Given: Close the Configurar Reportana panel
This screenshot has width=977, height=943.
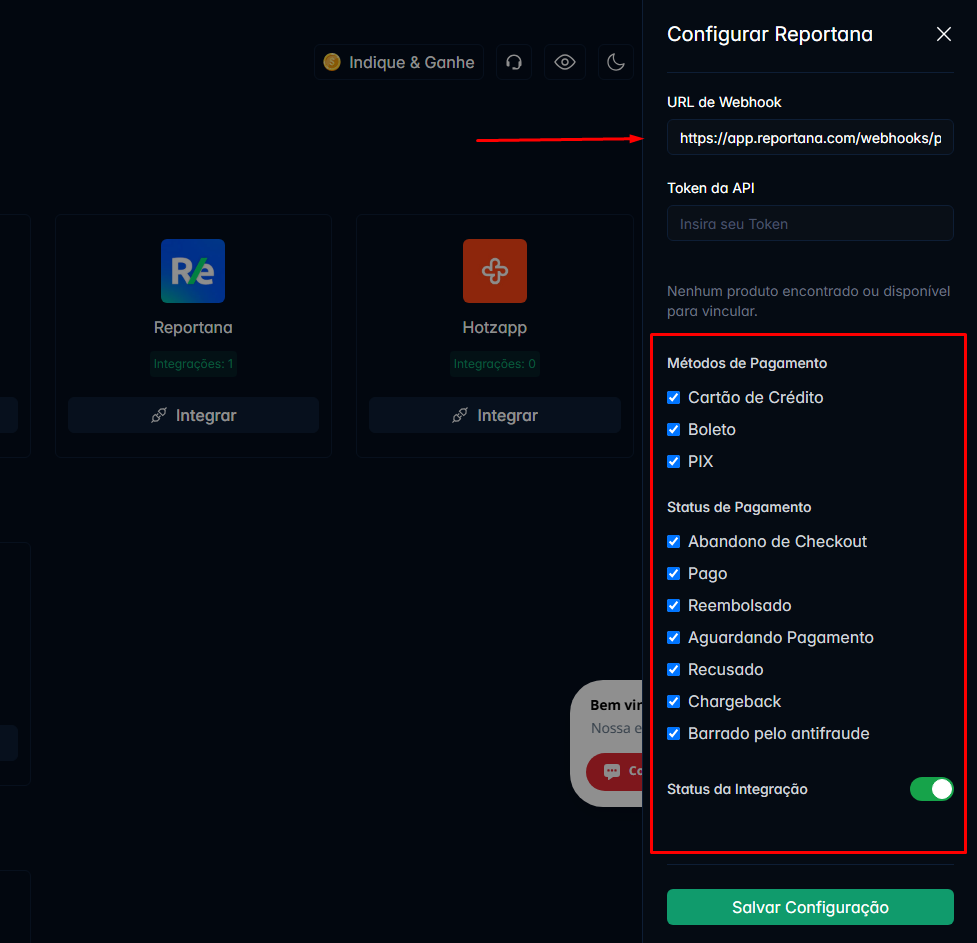Looking at the screenshot, I should click(943, 34).
